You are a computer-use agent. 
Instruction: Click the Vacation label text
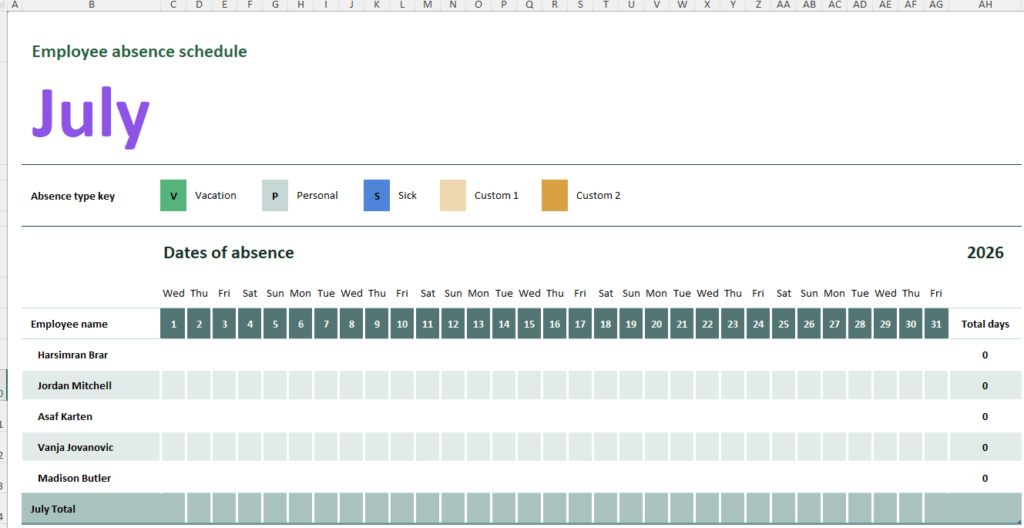coord(216,195)
